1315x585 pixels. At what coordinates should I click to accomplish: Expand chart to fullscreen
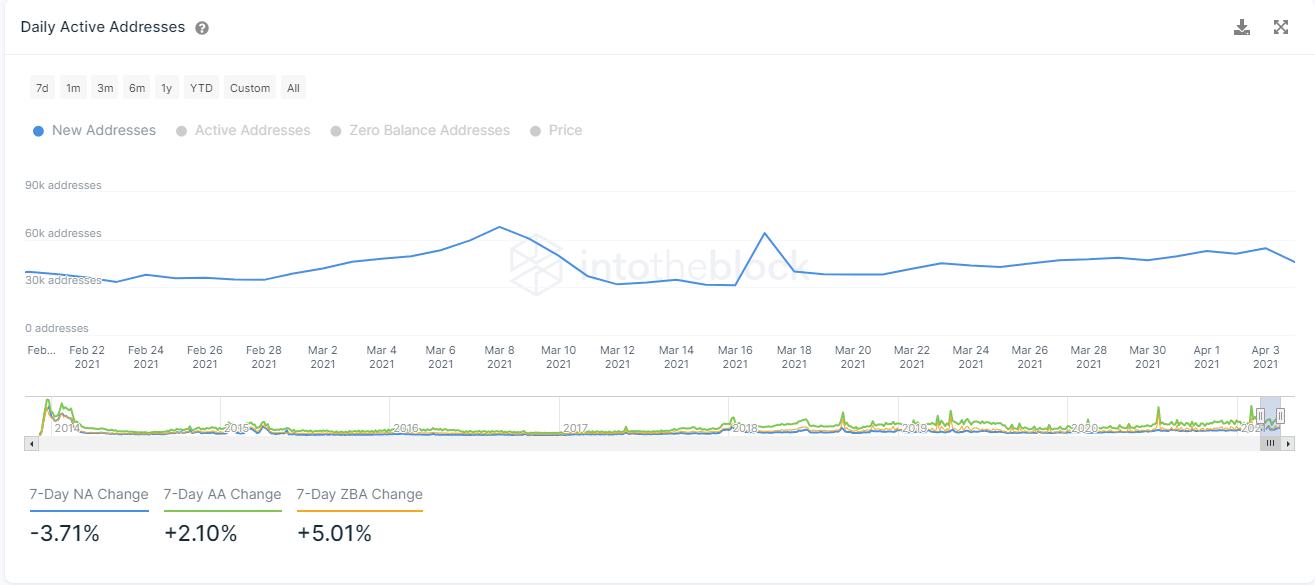tap(1281, 27)
